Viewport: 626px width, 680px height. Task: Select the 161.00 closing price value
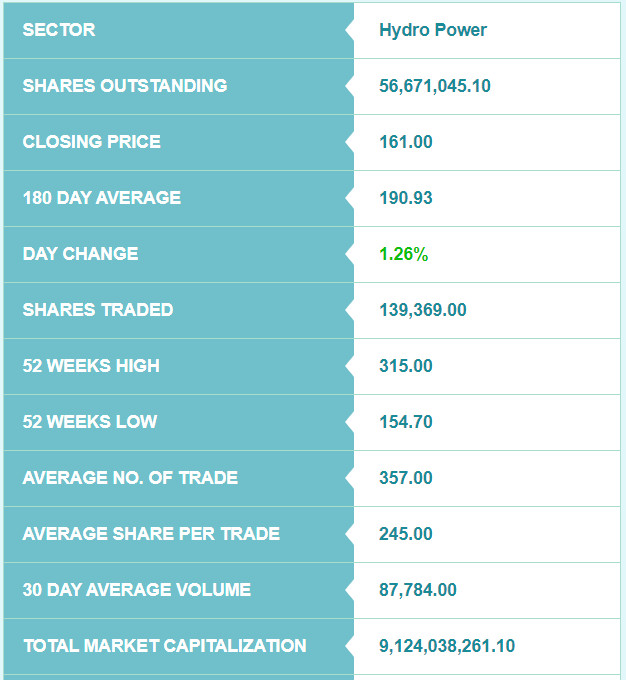(406, 142)
